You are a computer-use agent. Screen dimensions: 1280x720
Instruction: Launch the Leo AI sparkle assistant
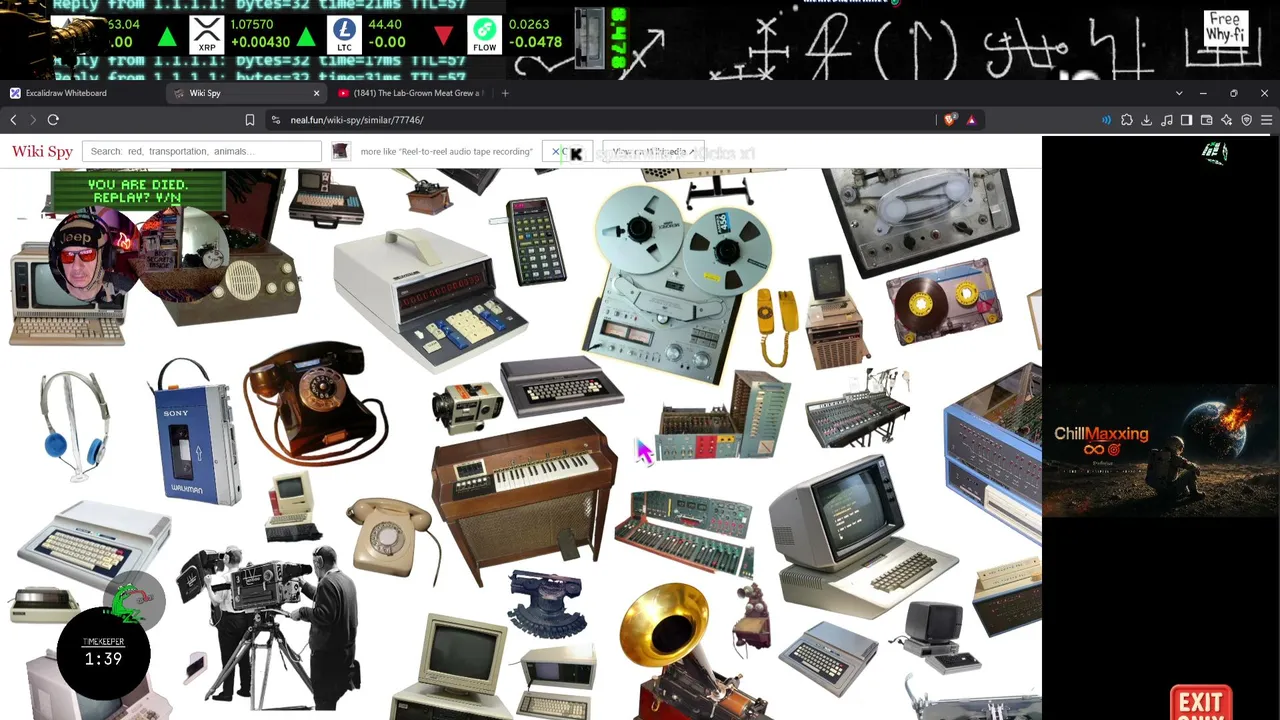click(x=1227, y=120)
